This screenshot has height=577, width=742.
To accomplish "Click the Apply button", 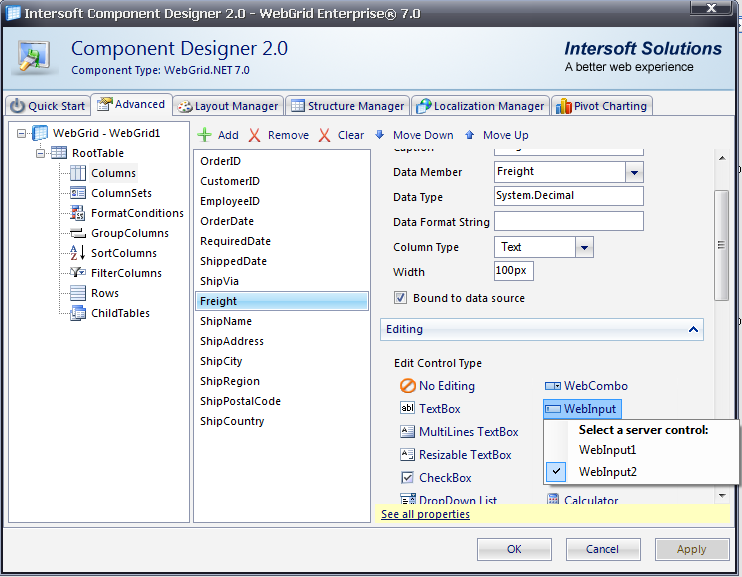I will pyautogui.click(x=692, y=549).
